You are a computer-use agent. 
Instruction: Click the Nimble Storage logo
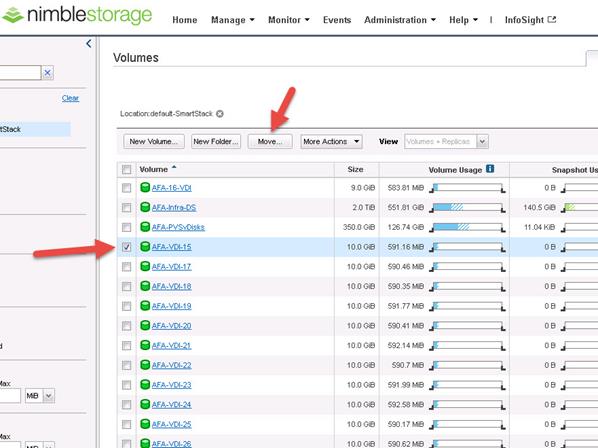tap(77, 15)
